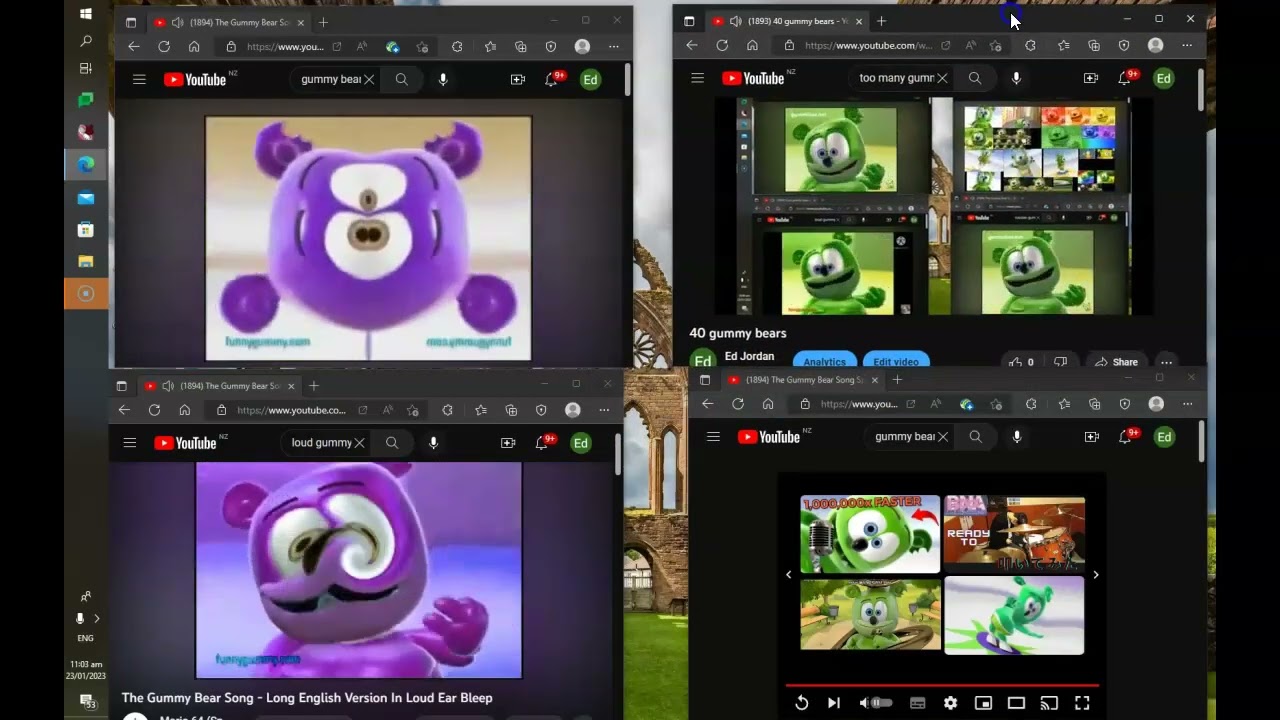Open Edge settings menu in loud gummy window
The width and height of the screenshot is (1280, 720).
click(x=604, y=410)
